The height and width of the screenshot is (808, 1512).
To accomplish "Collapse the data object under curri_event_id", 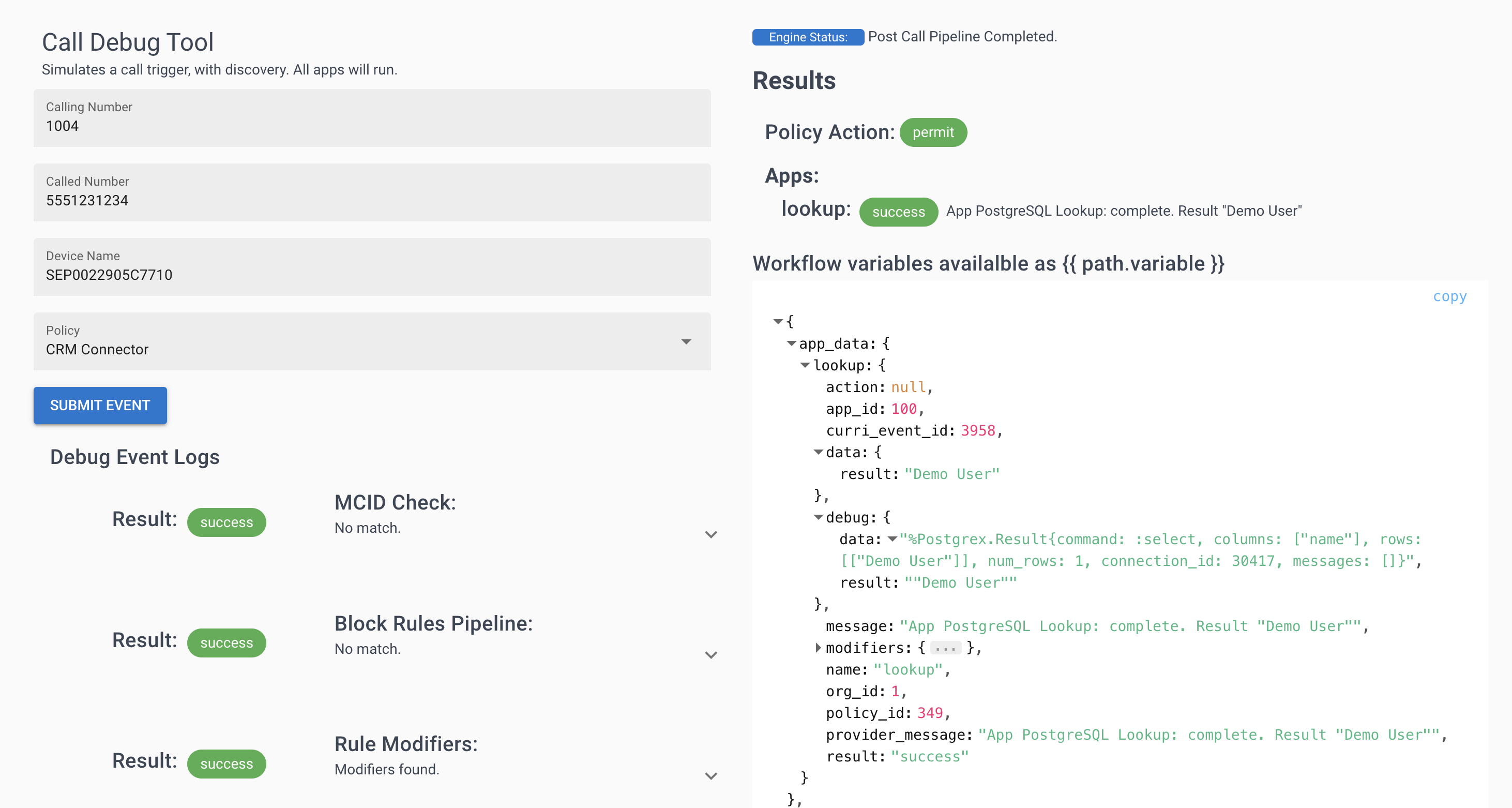I will click(x=818, y=452).
